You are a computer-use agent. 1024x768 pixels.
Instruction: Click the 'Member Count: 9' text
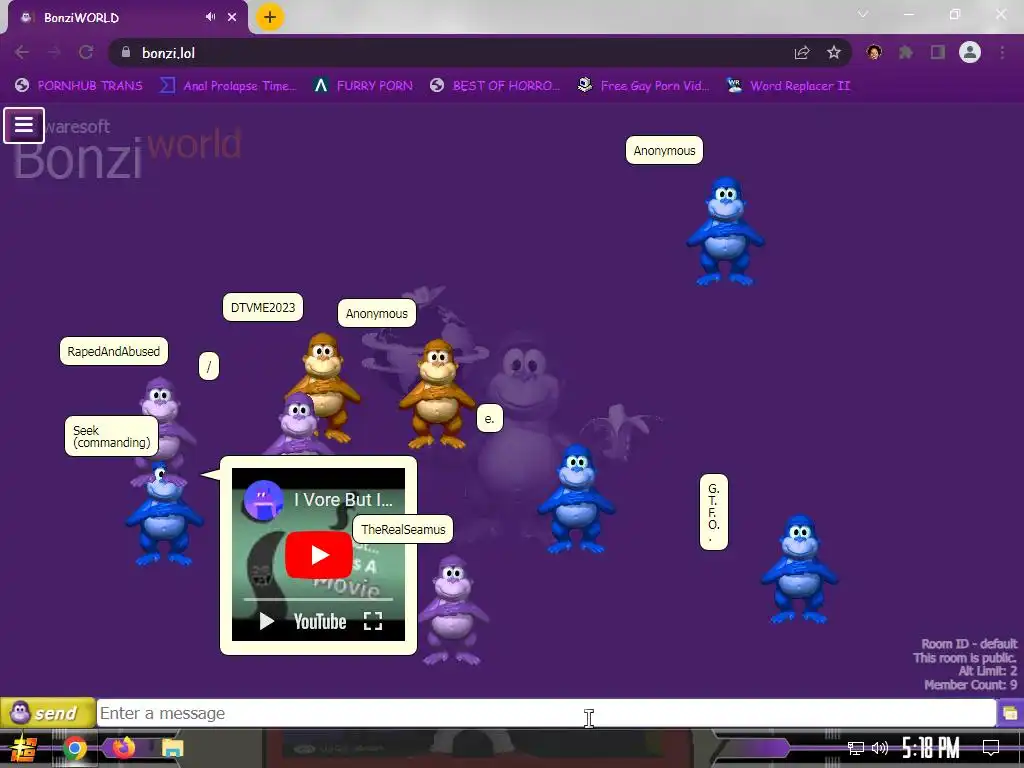click(x=970, y=684)
